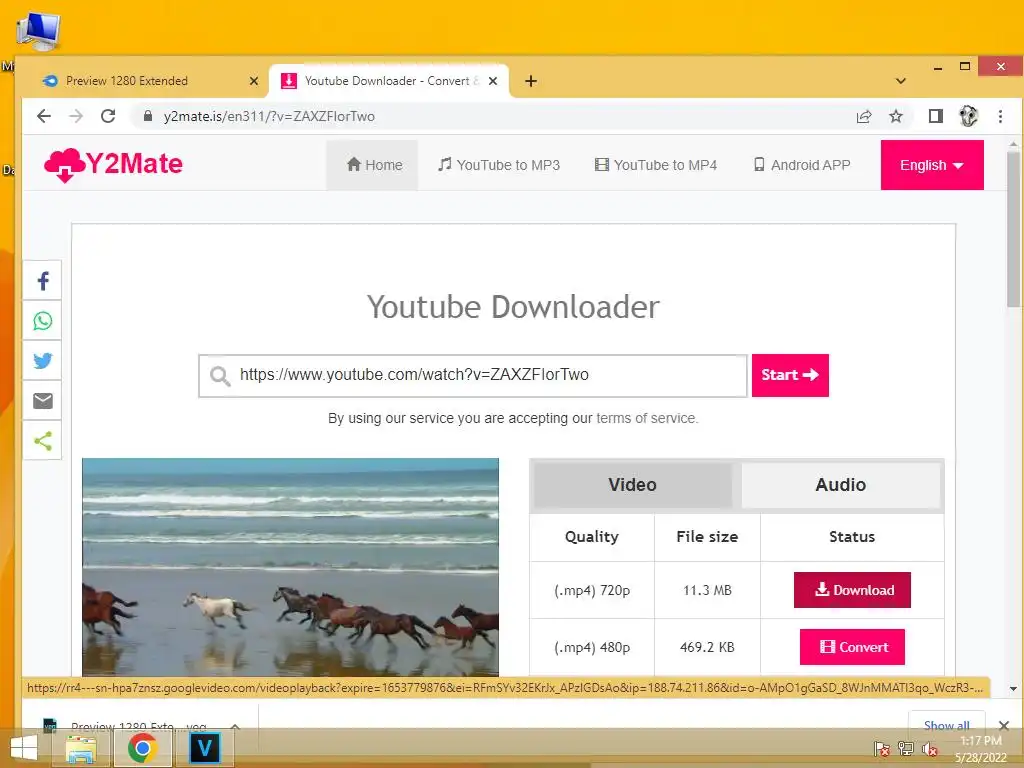Click the Action Center flag tray icon
This screenshot has width=1024, height=768.
pos(882,749)
